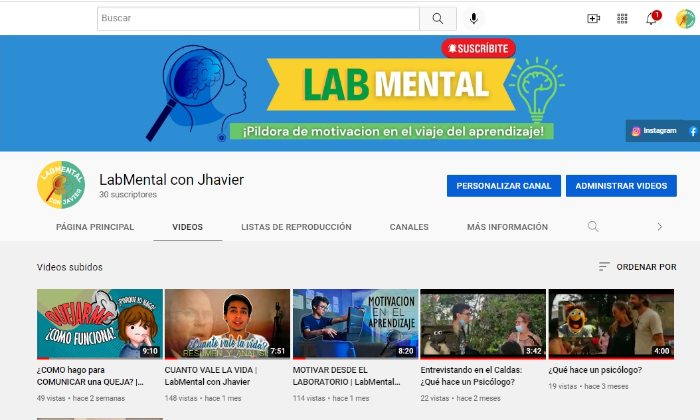The height and width of the screenshot is (420, 700).
Task: Open the create video camera icon
Action: (x=593, y=18)
